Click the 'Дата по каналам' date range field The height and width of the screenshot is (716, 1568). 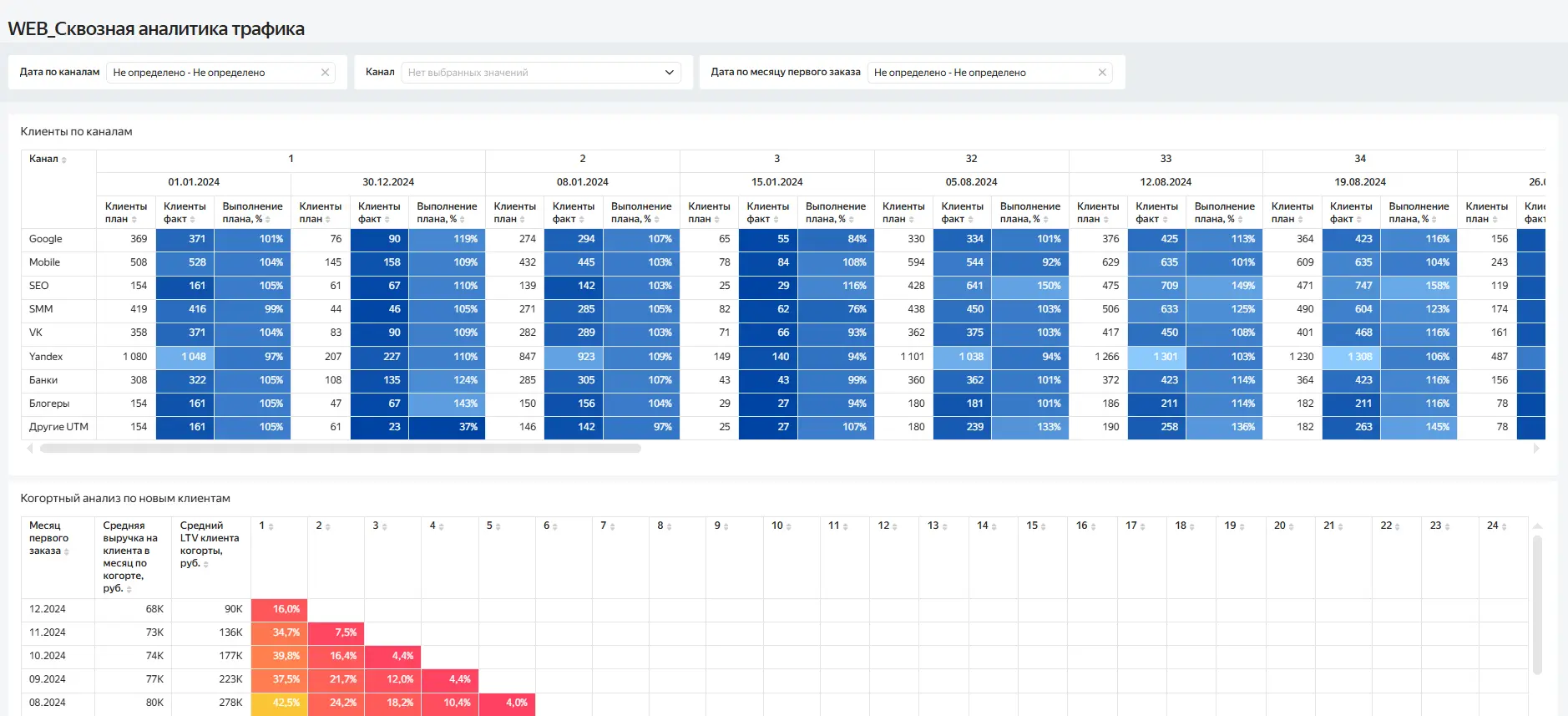tap(220, 73)
